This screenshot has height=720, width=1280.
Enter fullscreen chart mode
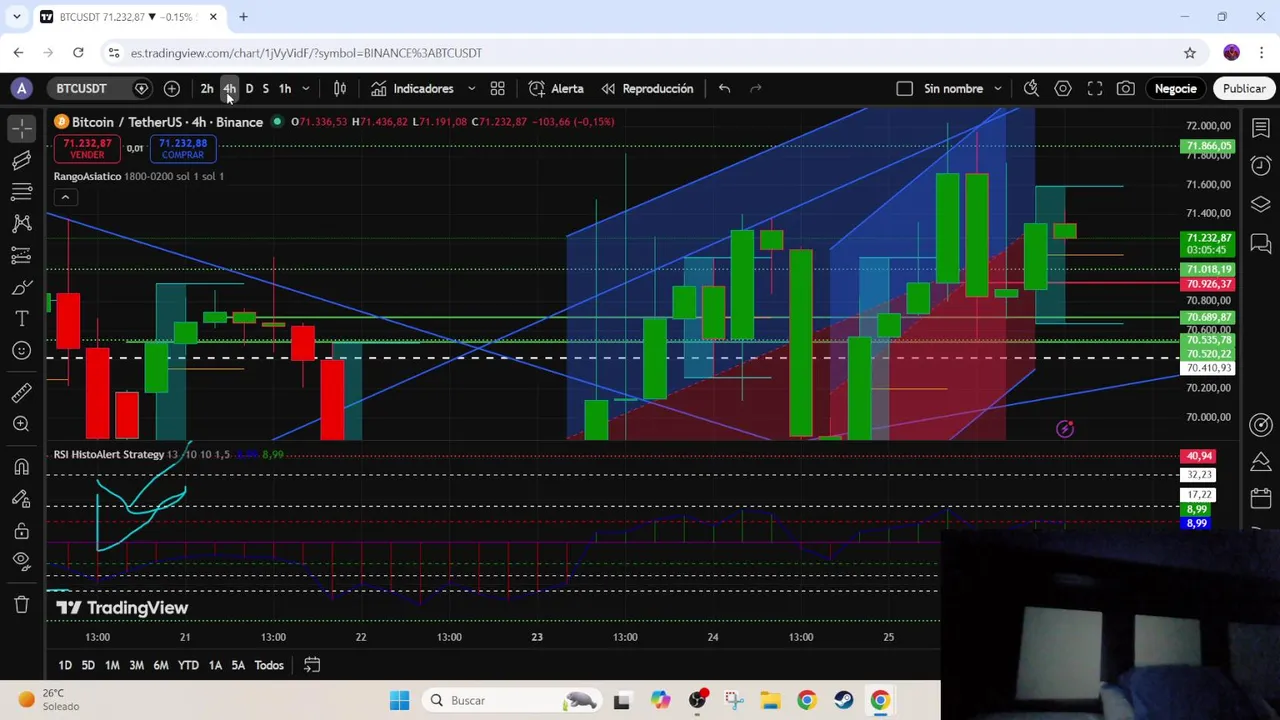[x=1095, y=89]
